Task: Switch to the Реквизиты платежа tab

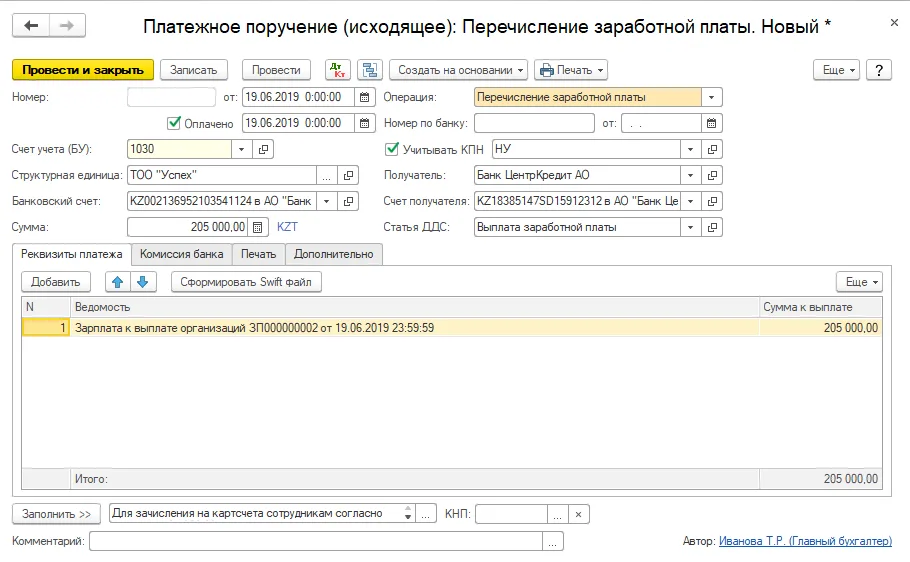Action: [72, 254]
